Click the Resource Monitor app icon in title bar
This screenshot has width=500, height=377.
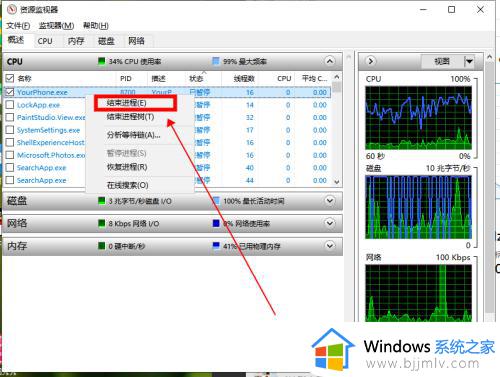coord(12,9)
